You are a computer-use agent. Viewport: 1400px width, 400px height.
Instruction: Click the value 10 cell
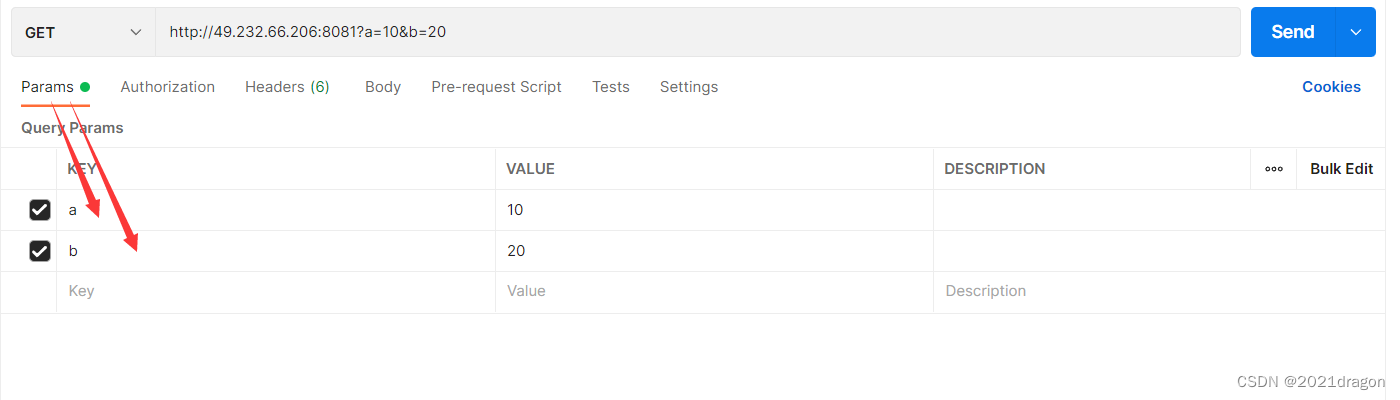714,210
